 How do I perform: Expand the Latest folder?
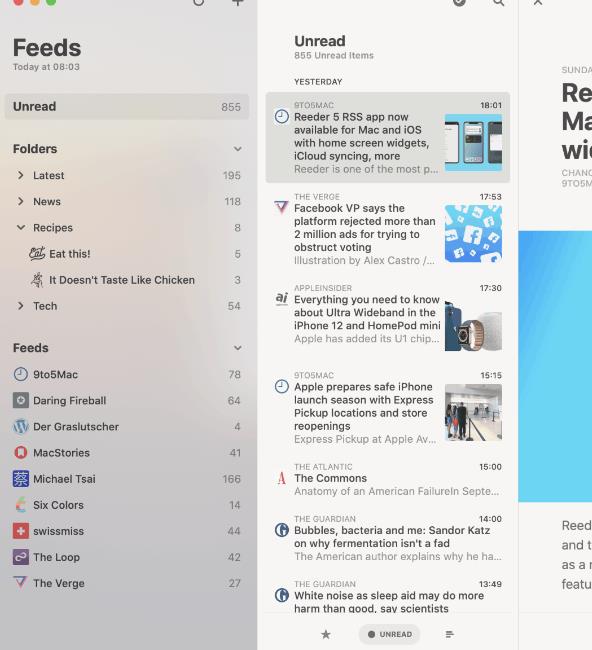click(x=21, y=175)
